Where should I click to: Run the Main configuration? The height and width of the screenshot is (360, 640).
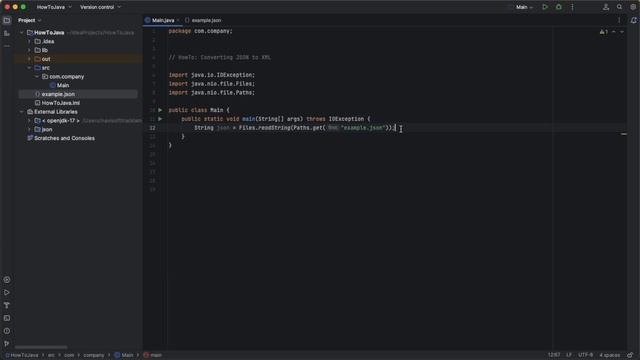(x=545, y=7)
